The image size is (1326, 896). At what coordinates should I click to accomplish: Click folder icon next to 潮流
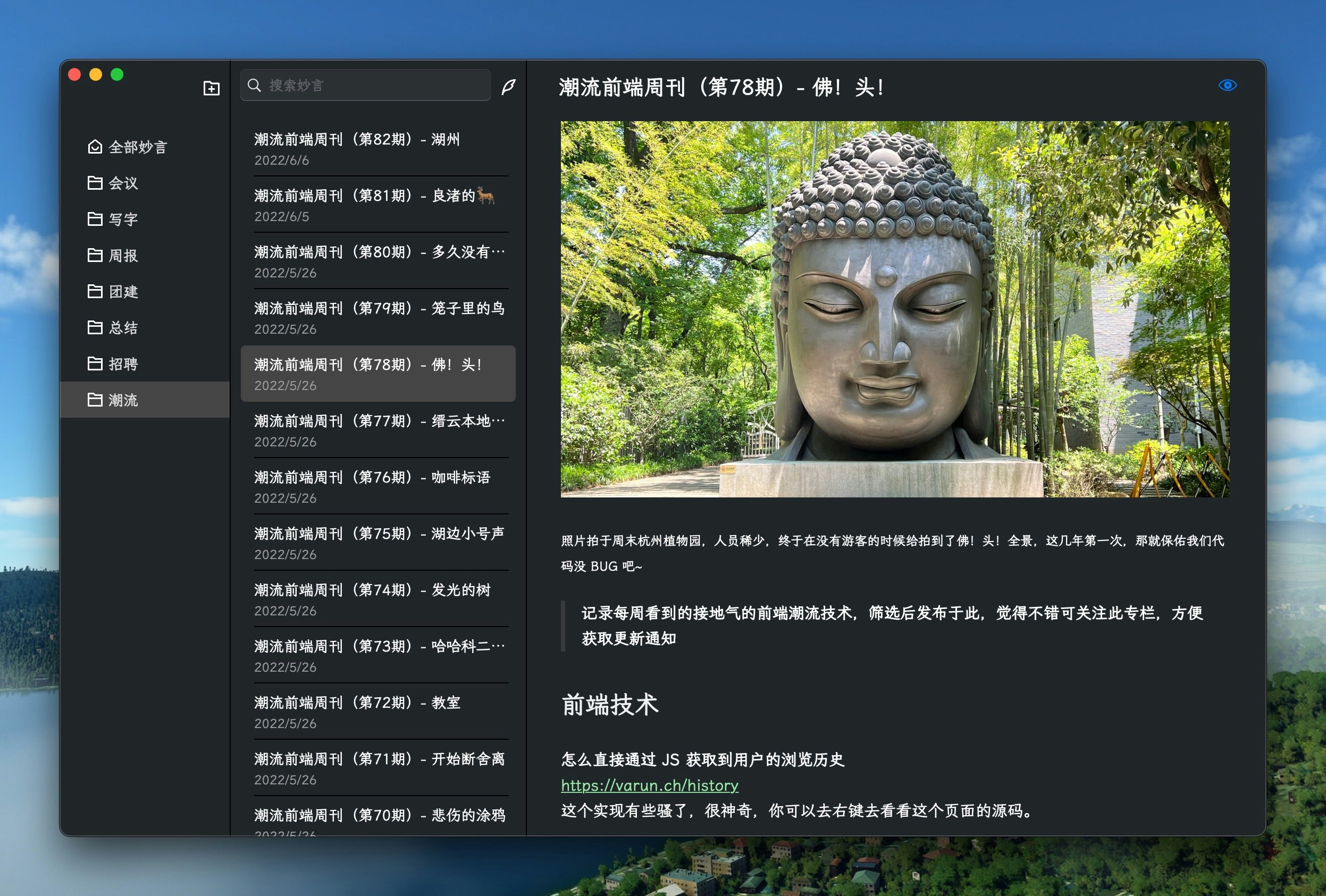[95, 399]
